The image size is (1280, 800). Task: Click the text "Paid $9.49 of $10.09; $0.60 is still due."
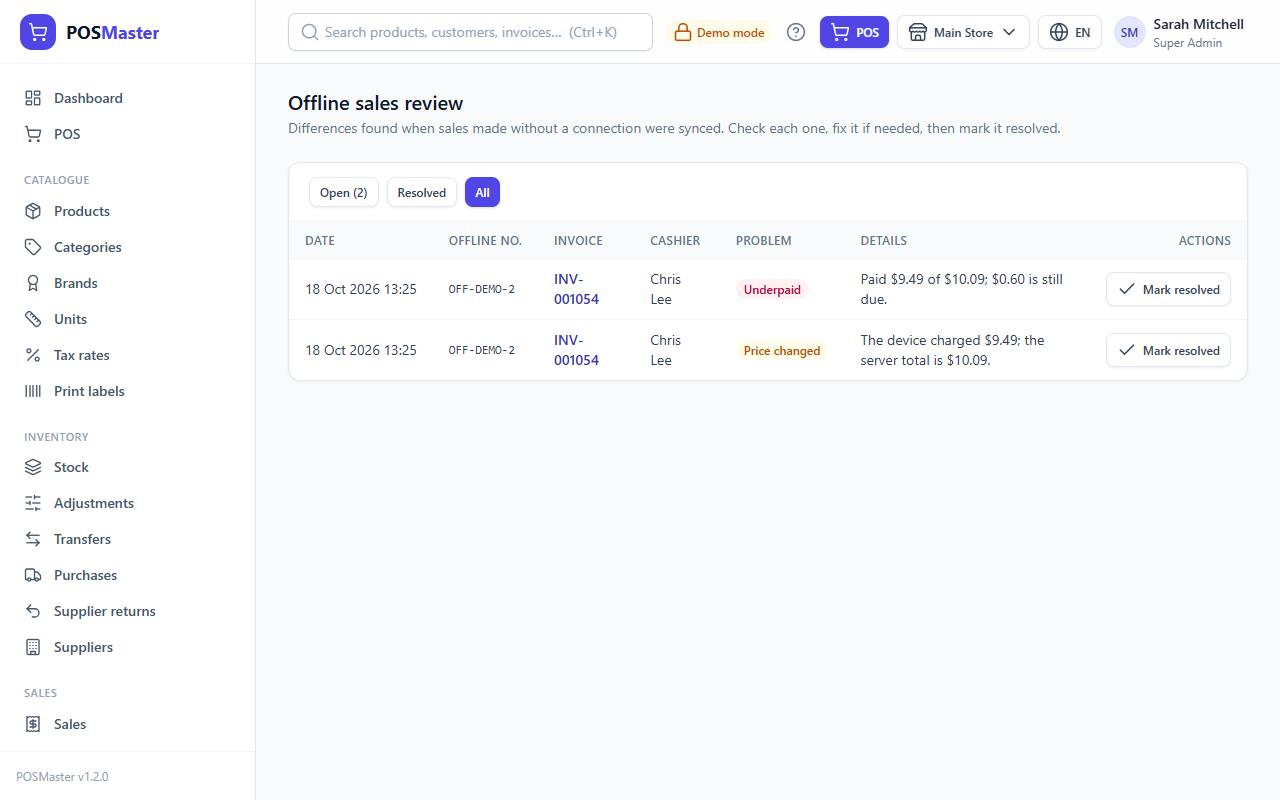(x=962, y=289)
